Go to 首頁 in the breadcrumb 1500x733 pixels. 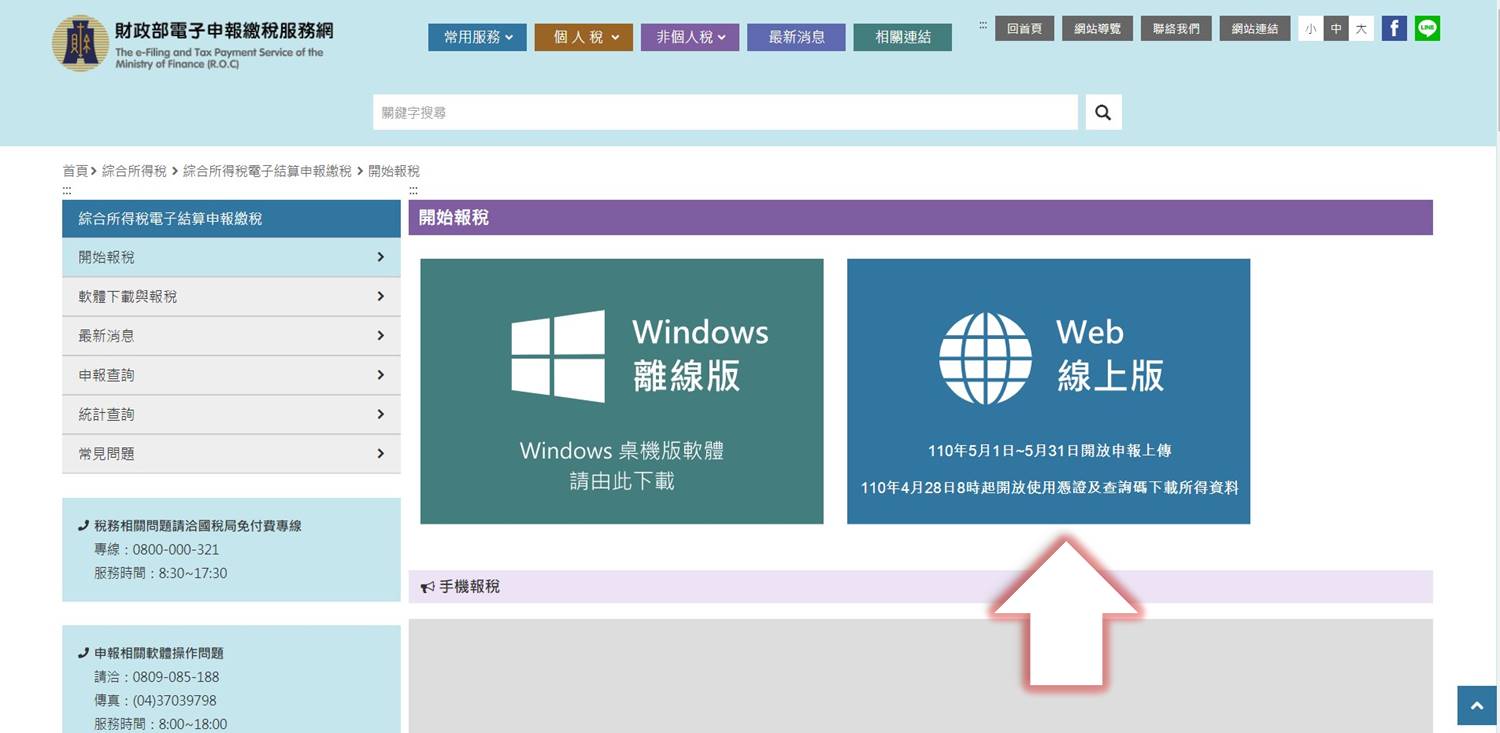click(x=75, y=171)
